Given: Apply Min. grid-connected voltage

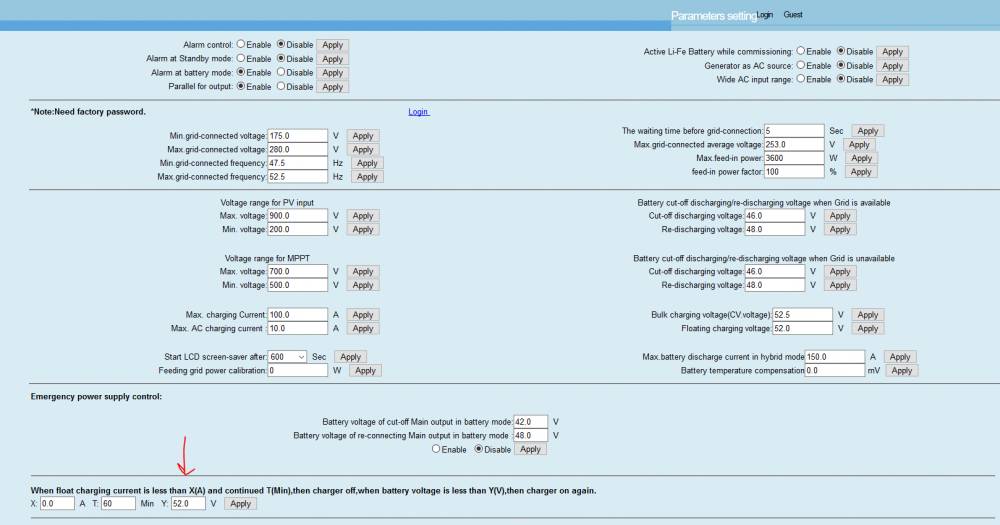Looking at the screenshot, I should coord(363,136).
